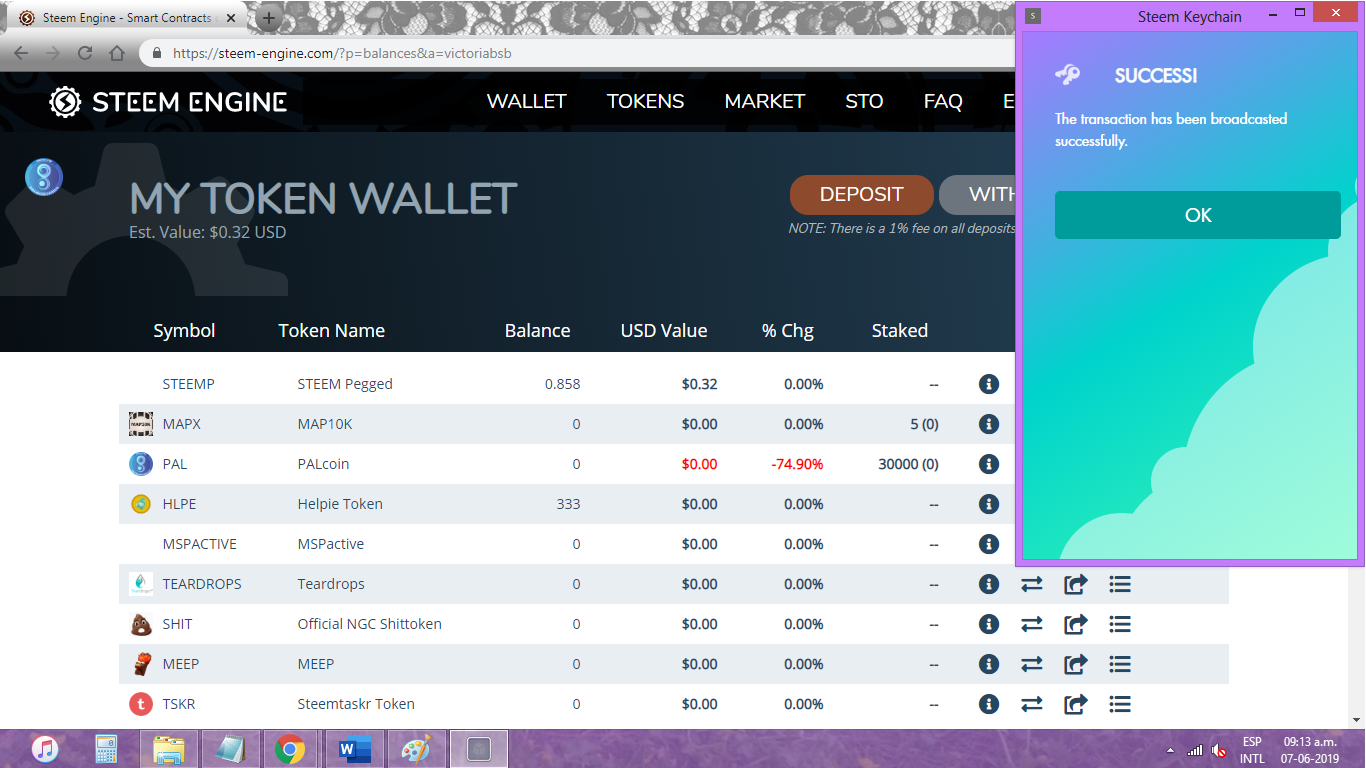
Task: View transaction history list for MEEP
Action: 1120,664
